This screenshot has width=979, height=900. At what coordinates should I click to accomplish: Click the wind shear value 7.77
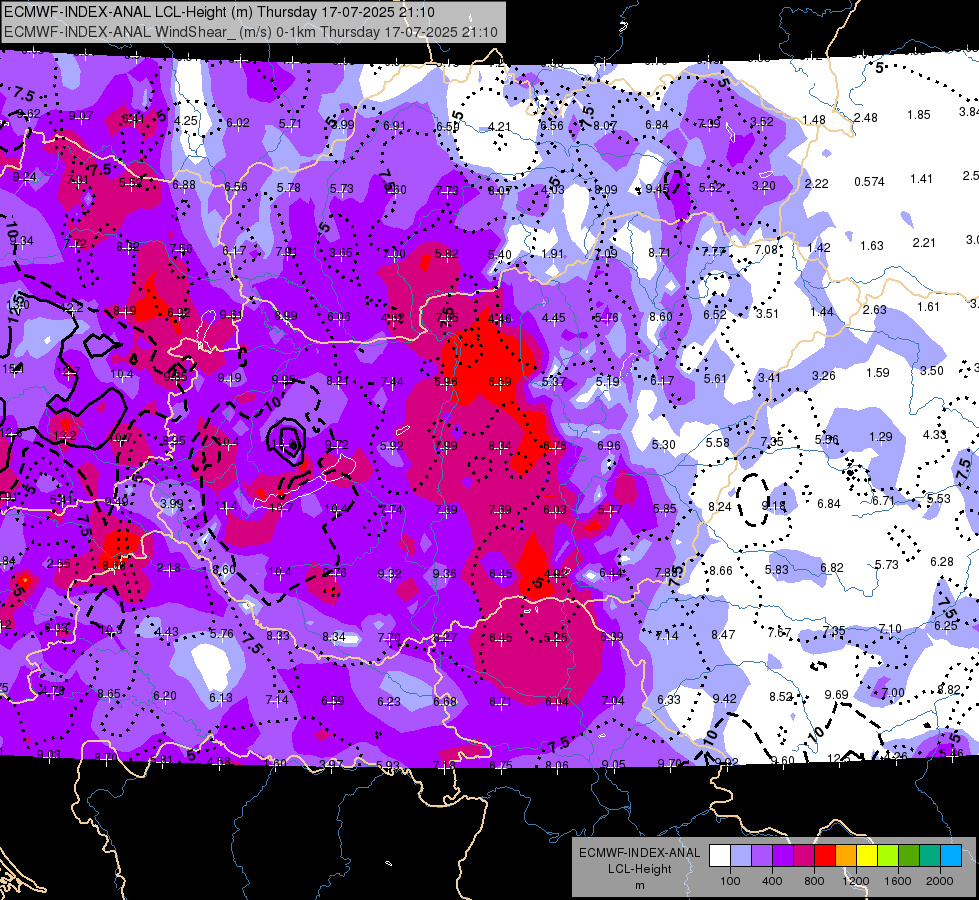714,252
